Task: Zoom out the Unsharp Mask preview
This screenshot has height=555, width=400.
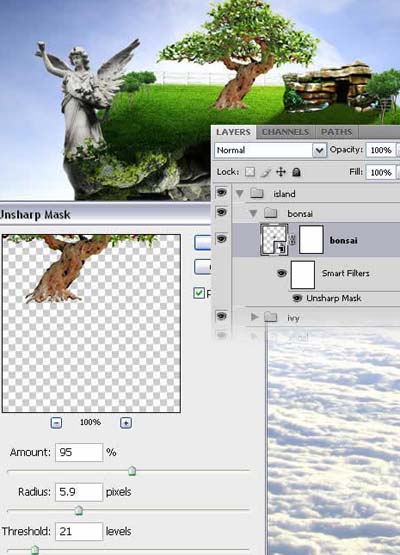Action: pos(56,423)
